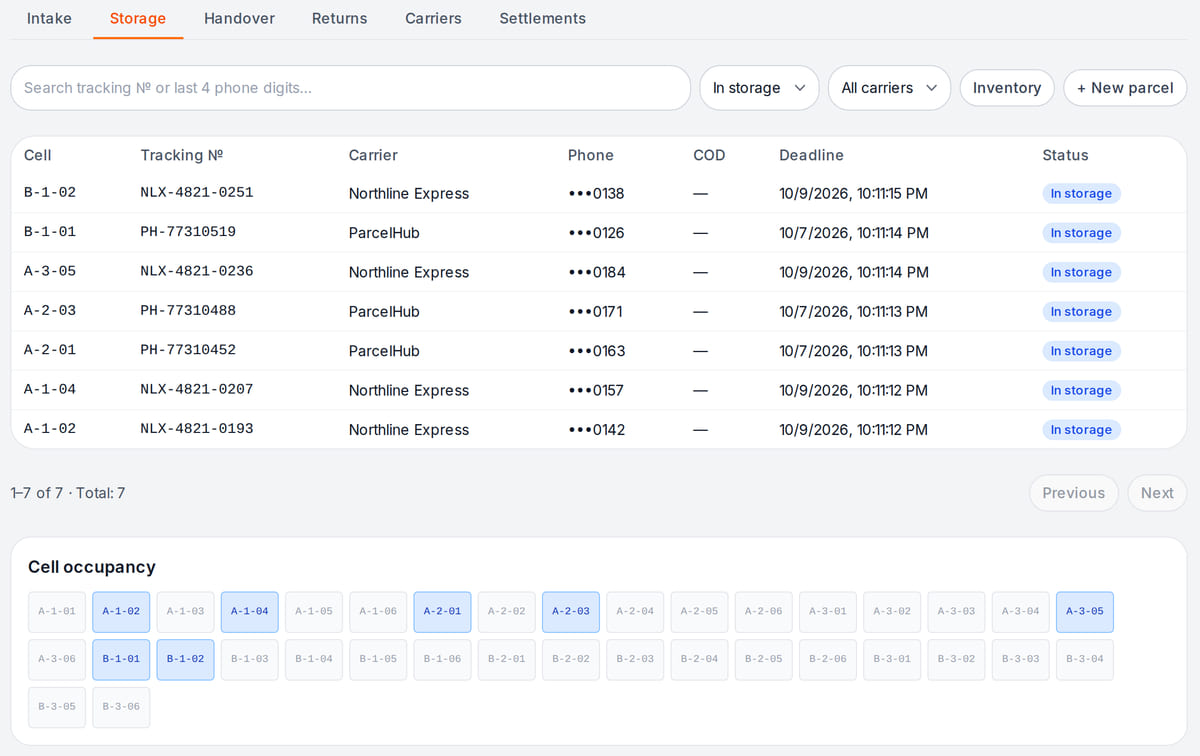Switch to the Handover tab
This screenshot has height=756, width=1200.
[x=239, y=18]
